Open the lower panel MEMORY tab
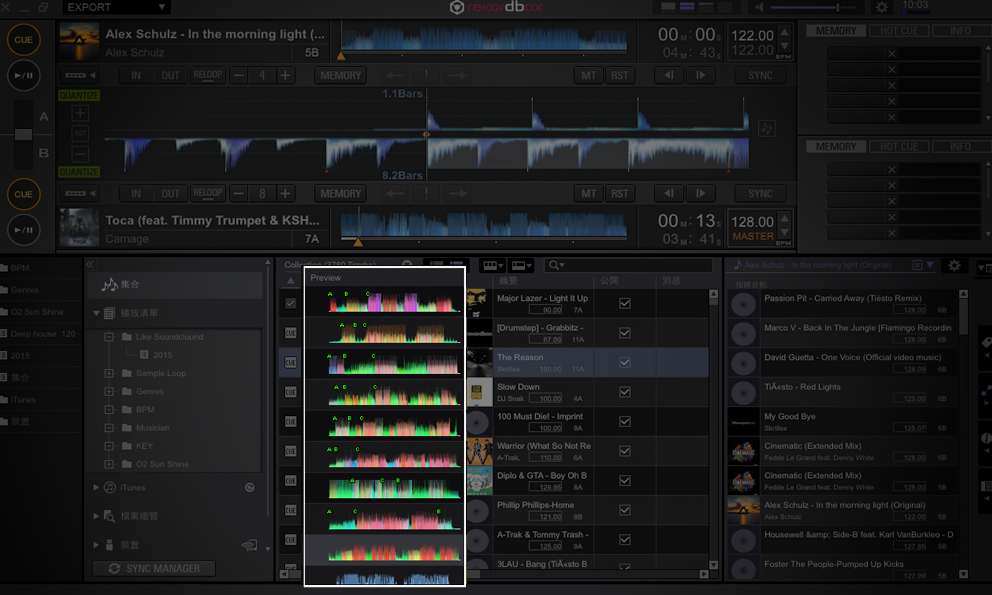The height and width of the screenshot is (595, 992). point(836,146)
